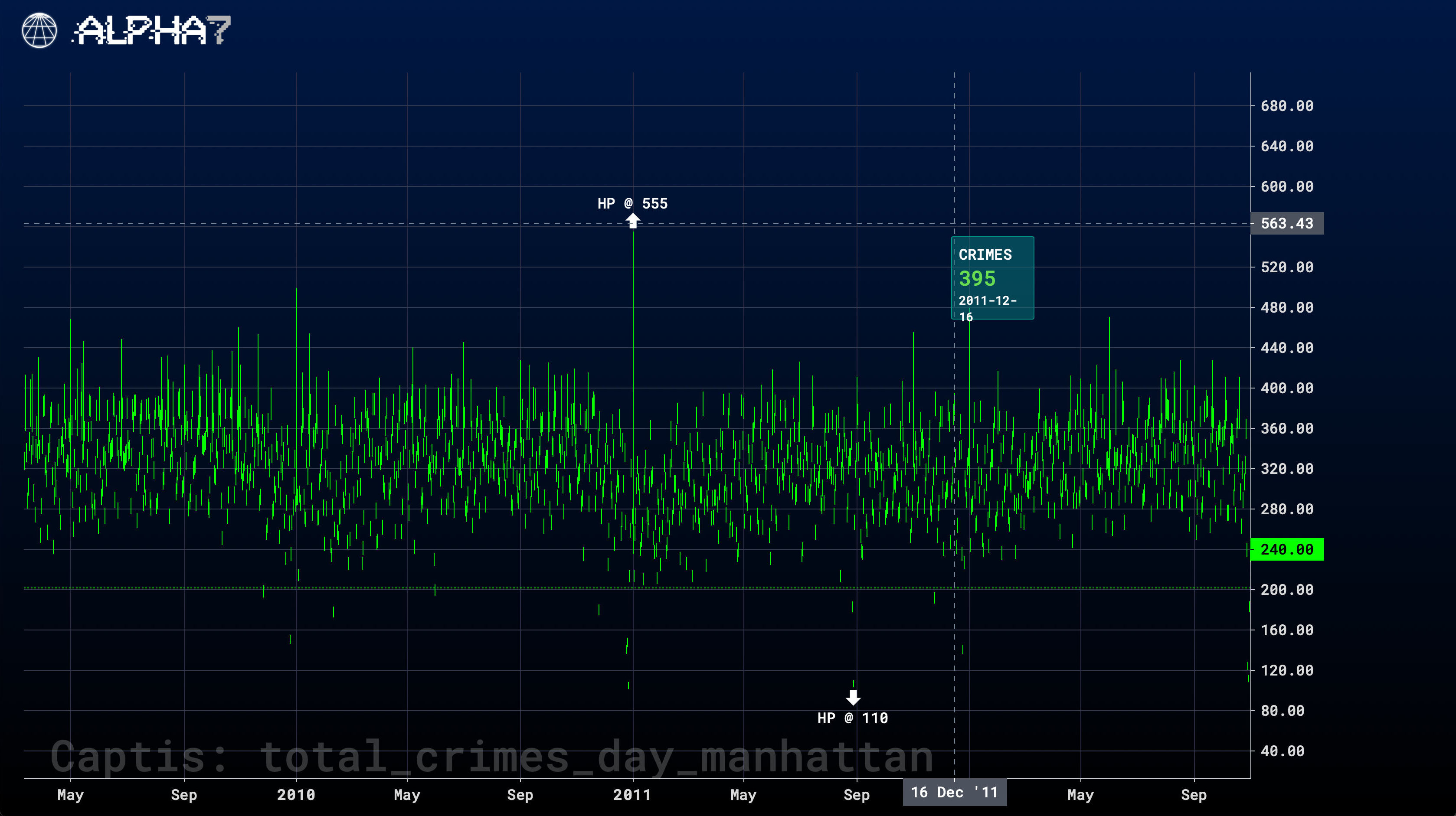Viewport: 1456px width, 816px height.
Task: Click the 2011 x-axis label
Action: click(632, 795)
